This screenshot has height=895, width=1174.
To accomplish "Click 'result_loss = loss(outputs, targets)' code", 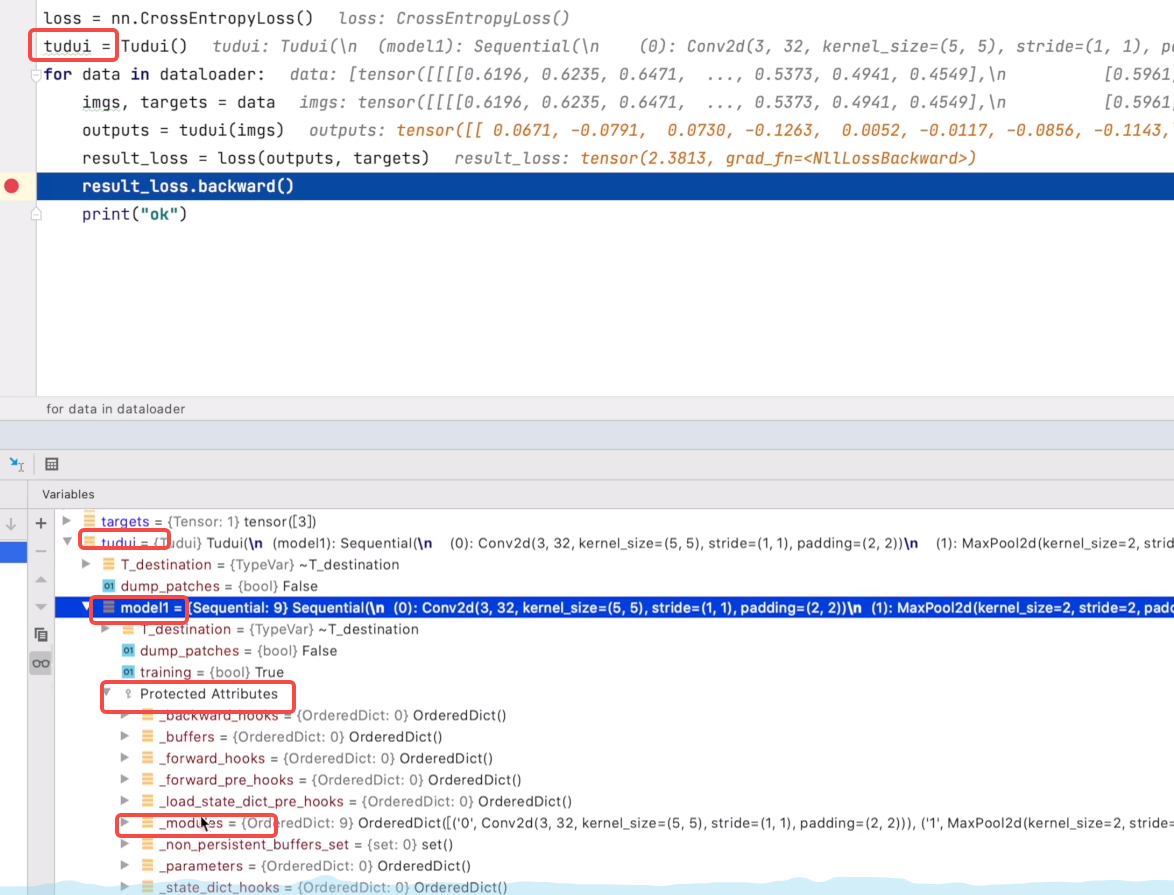I will 255,158.
